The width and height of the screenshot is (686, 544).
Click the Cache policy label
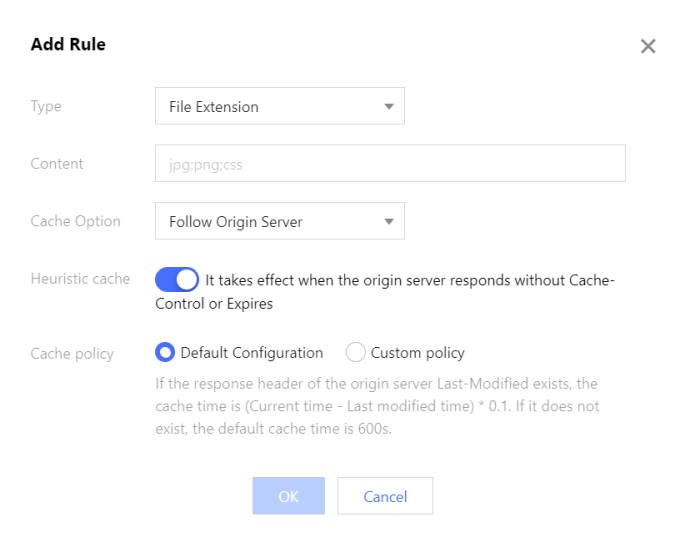click(x=72, y=353)
